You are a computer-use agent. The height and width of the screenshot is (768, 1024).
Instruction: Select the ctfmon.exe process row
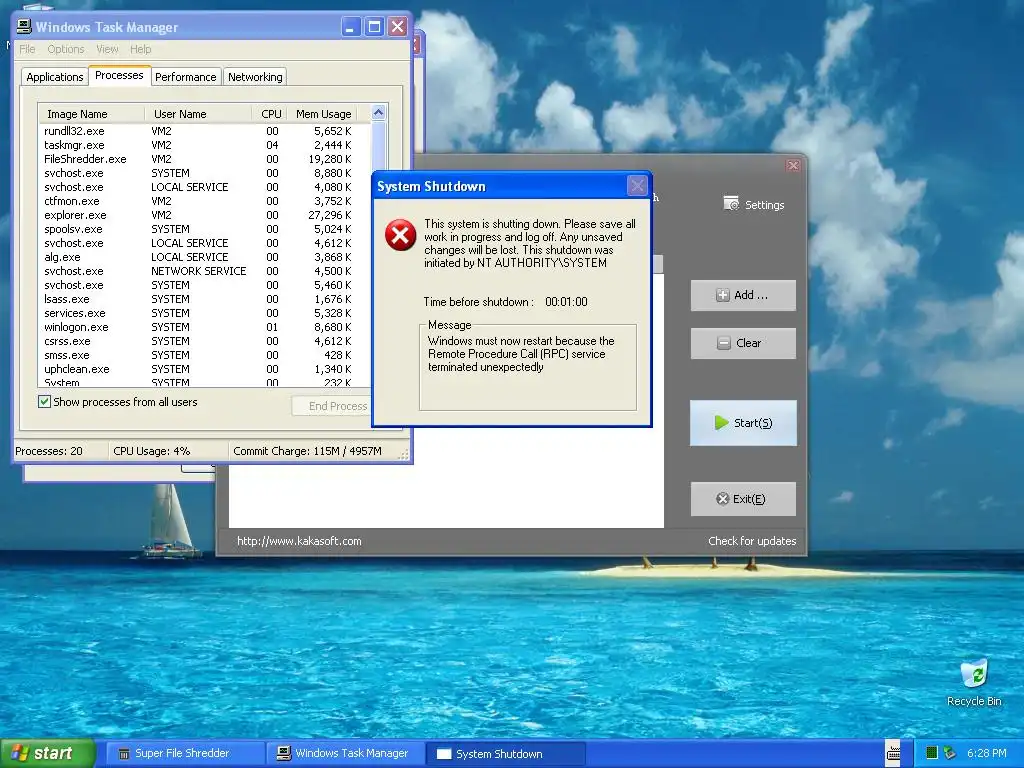(204, 201)
